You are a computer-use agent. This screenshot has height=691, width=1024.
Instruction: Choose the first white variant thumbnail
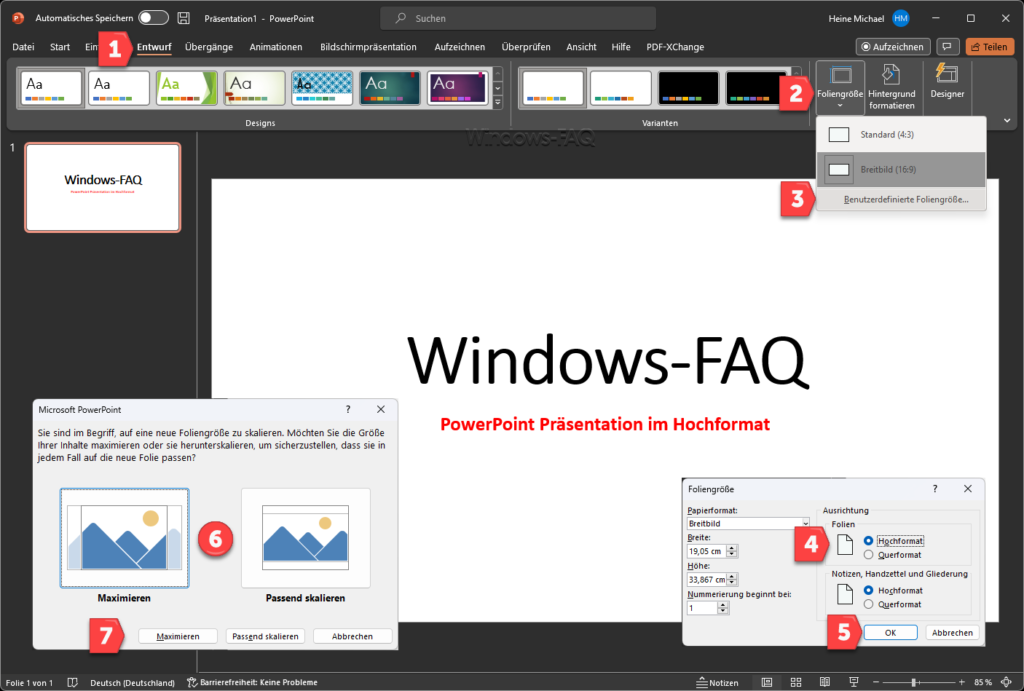[x=553, y=88]
